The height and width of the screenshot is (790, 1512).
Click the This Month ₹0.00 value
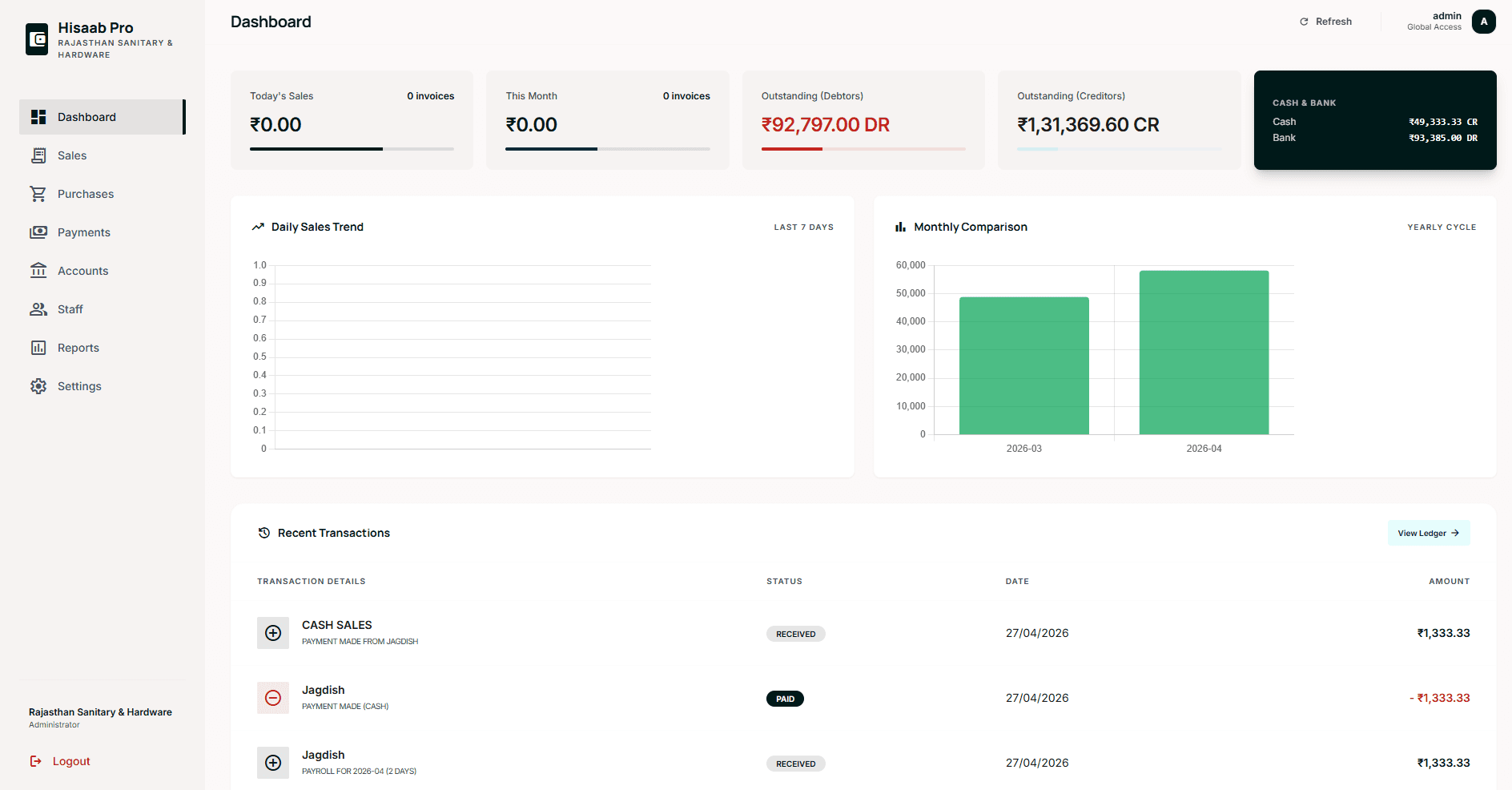[x=531, y=125]
